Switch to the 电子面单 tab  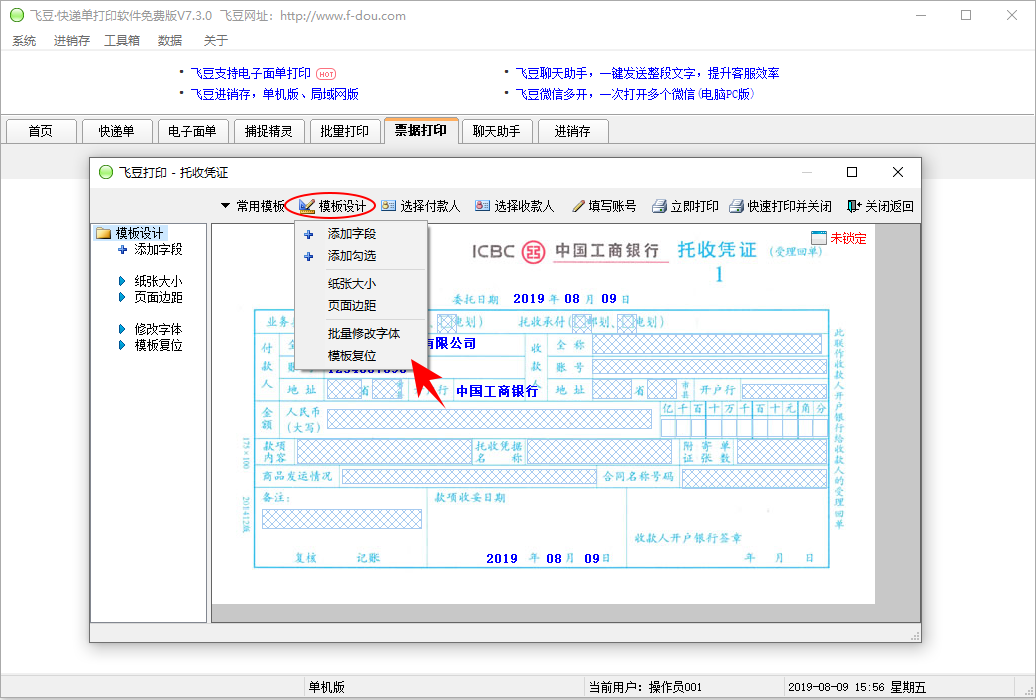tap(193, 131)
